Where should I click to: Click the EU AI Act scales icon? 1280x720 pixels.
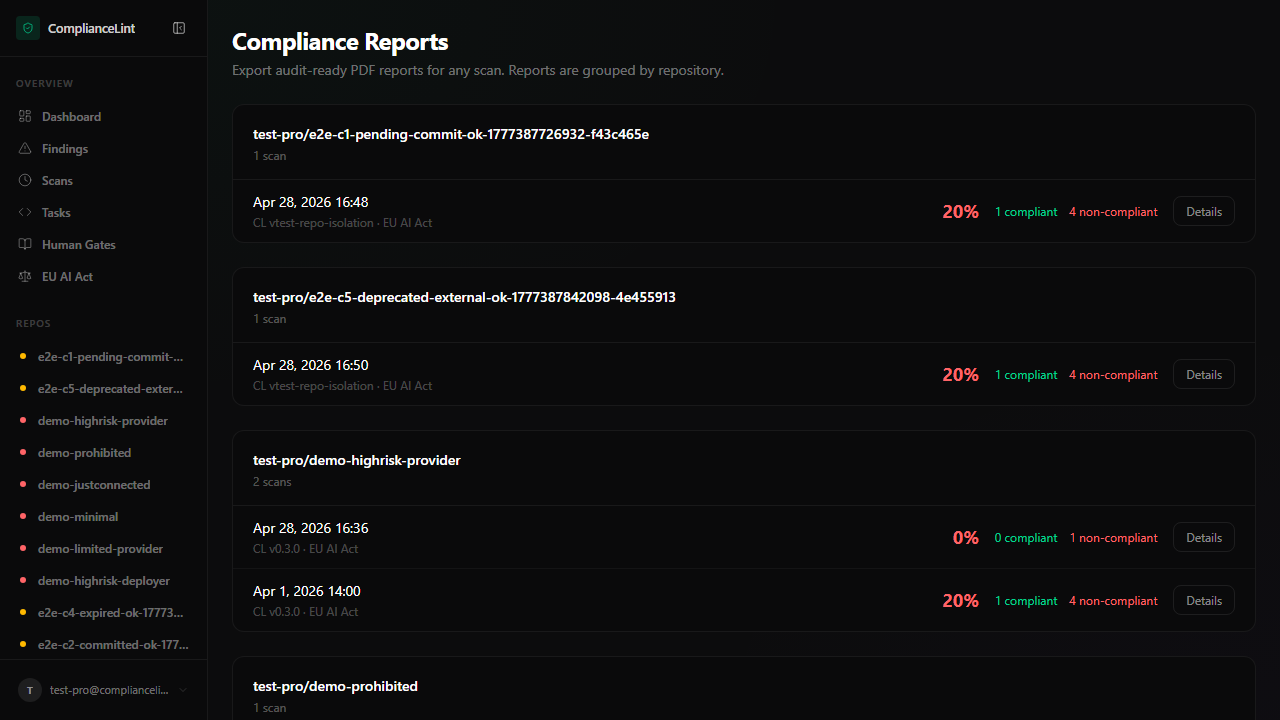tap(25, 277)
